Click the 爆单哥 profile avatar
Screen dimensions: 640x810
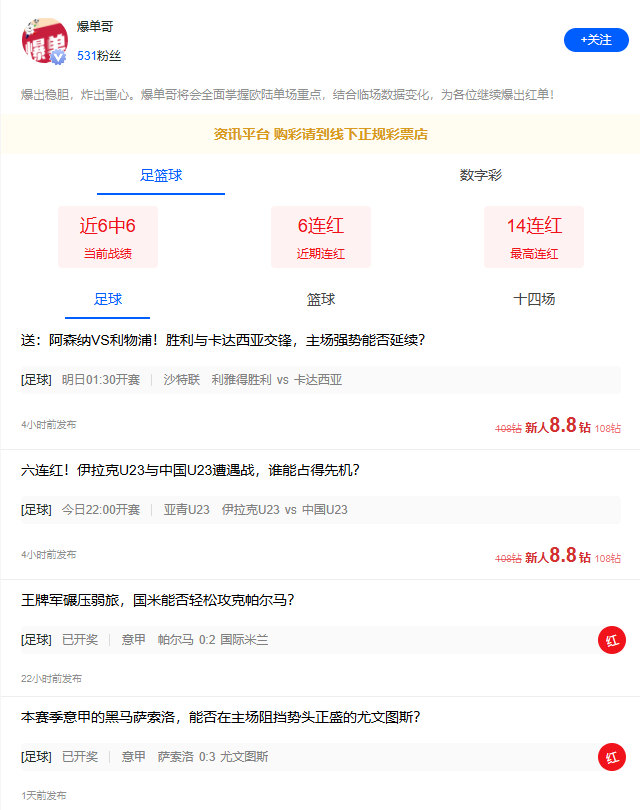45,42
